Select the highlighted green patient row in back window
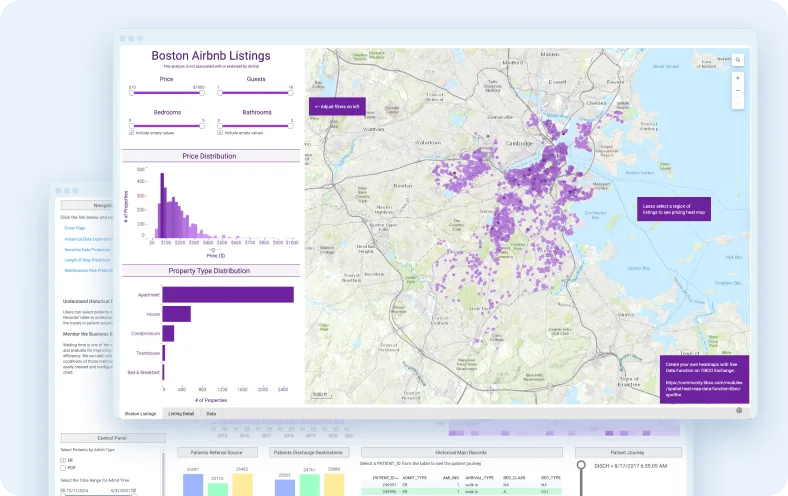This screenshot has height=496, width=788. coord(461,492)
